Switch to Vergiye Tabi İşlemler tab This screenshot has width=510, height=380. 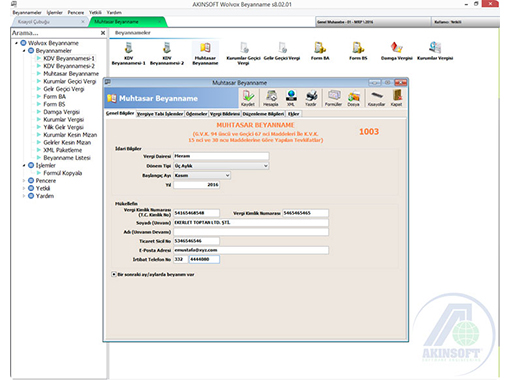160,114
